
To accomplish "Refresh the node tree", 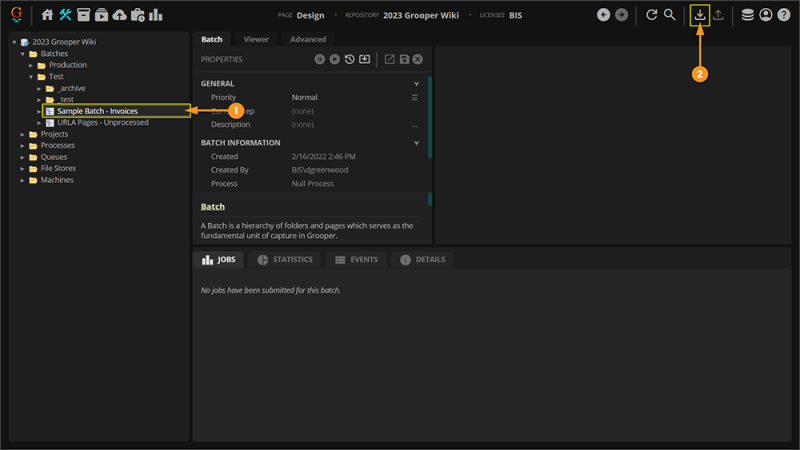I will click(652, 15).
